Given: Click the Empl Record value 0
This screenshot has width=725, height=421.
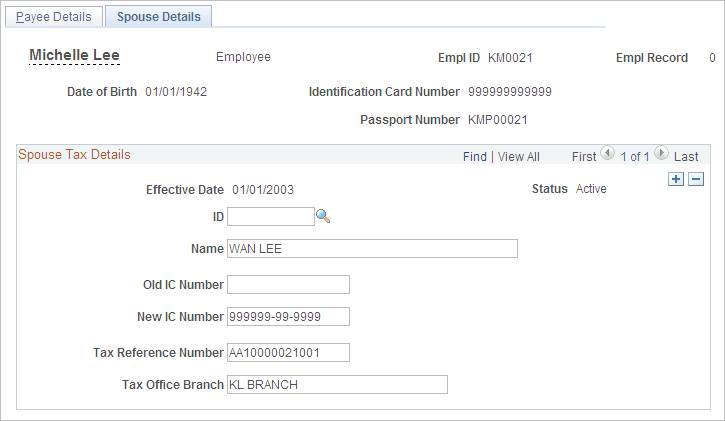Looking at the screenshot, I should coord(713,58).
